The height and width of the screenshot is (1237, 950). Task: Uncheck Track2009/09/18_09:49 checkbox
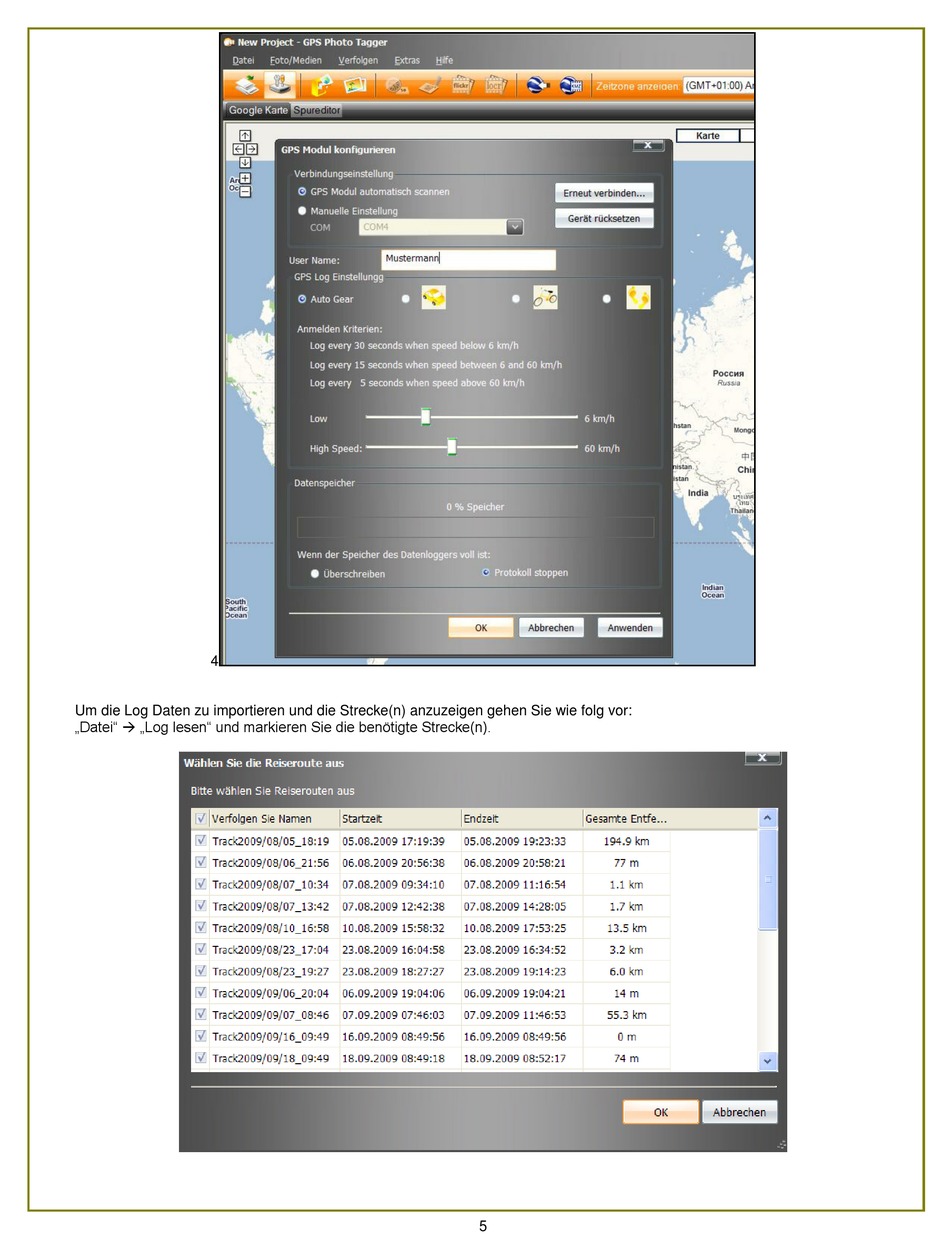[200, 1057]
